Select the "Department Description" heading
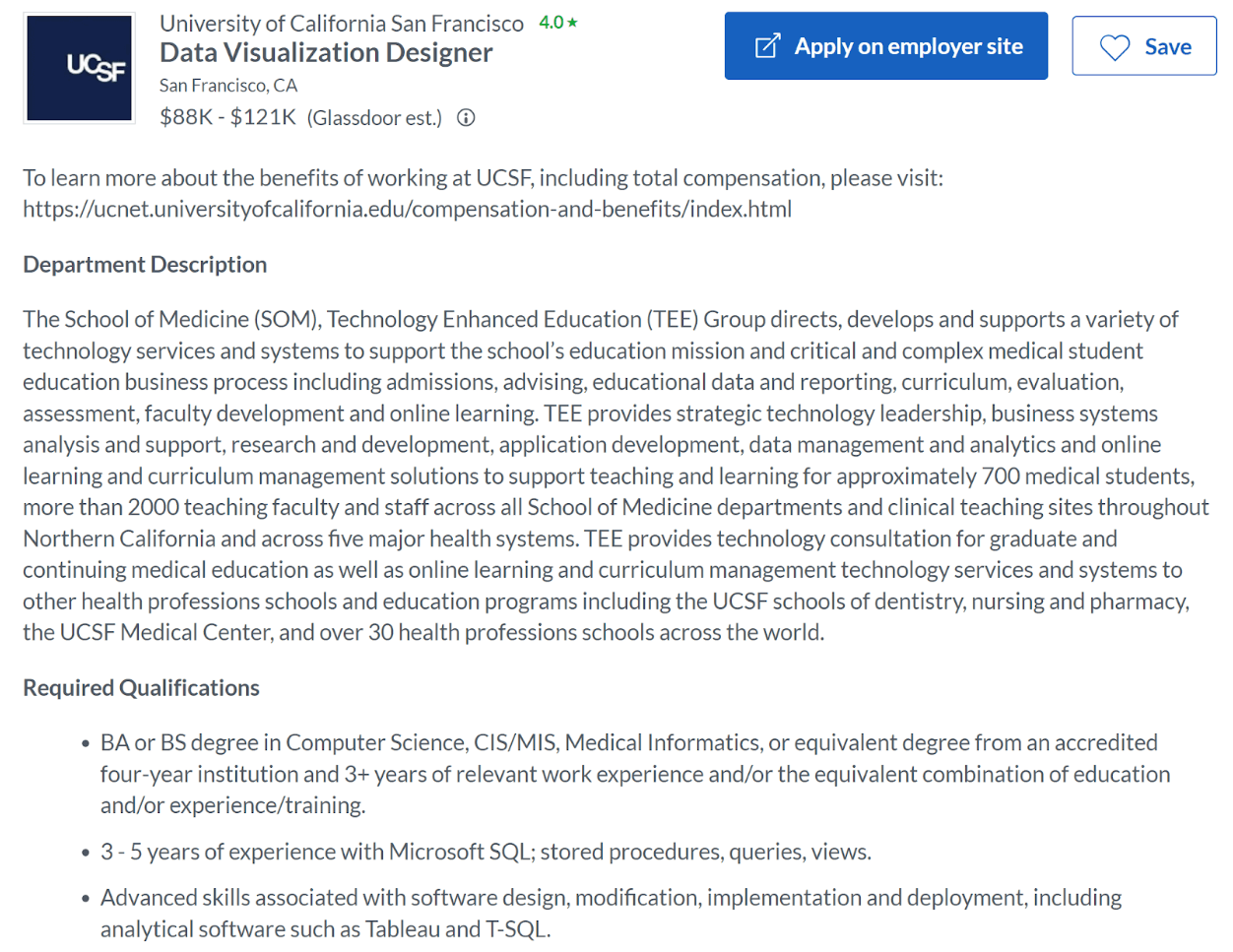1233x952 pixels. [x=144, y=264]
